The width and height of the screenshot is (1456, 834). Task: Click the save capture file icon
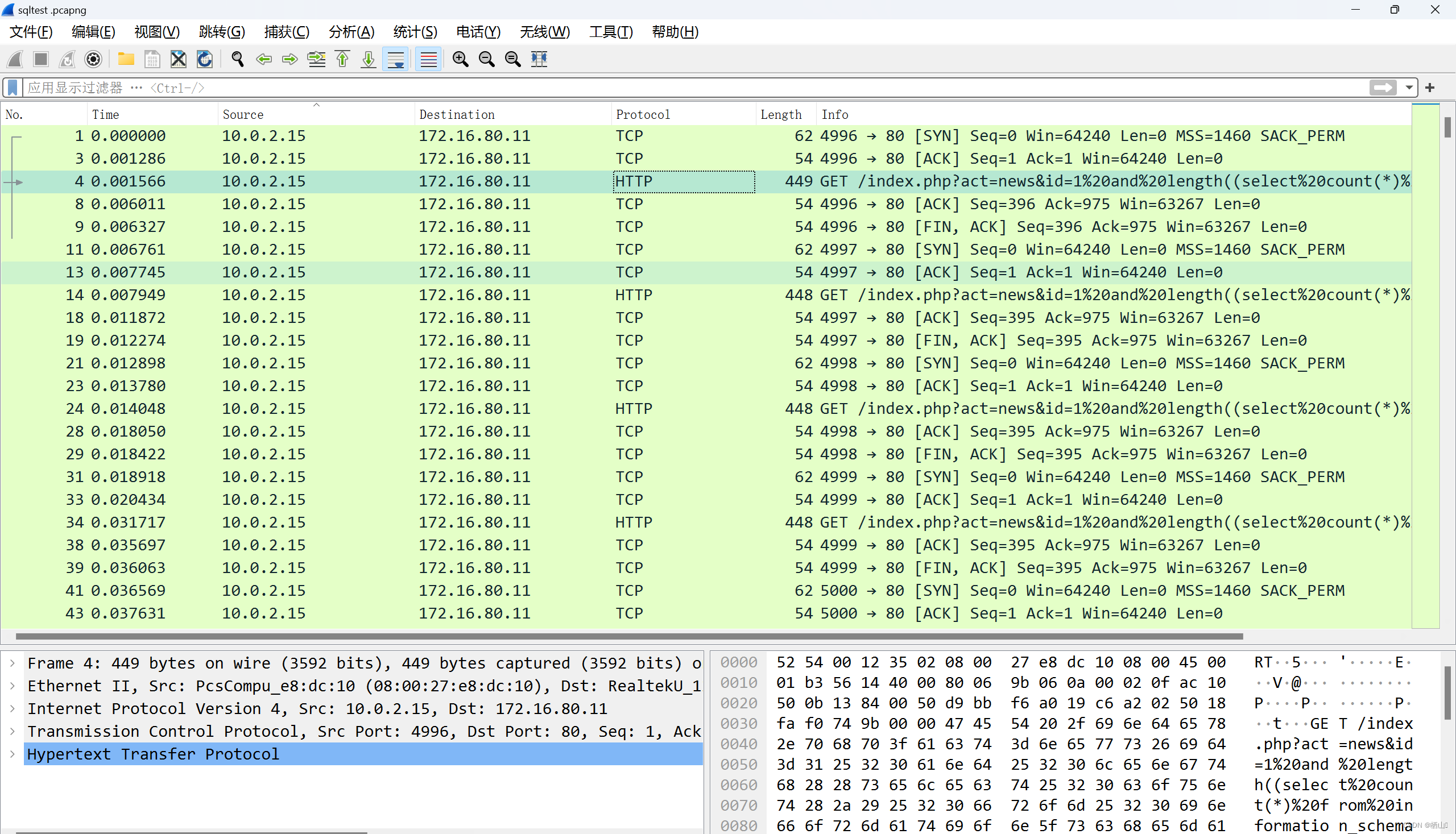(152, 59)
